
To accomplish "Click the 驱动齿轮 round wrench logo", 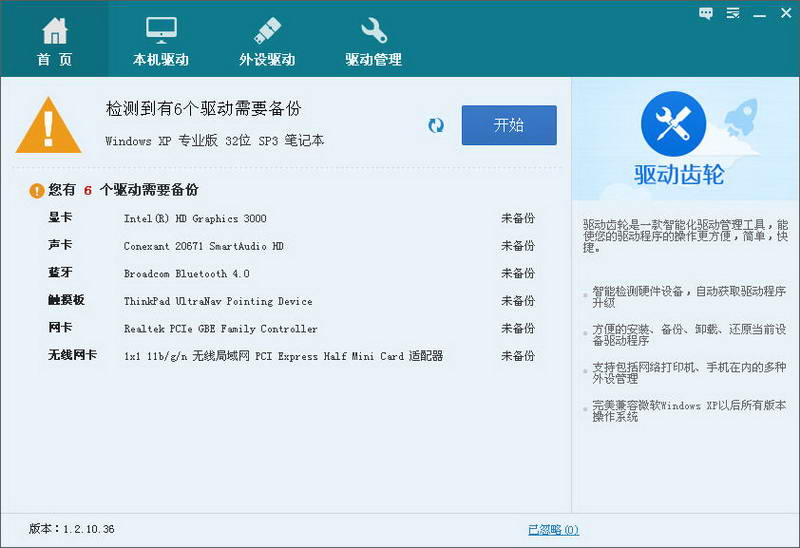I will [673, 123].
